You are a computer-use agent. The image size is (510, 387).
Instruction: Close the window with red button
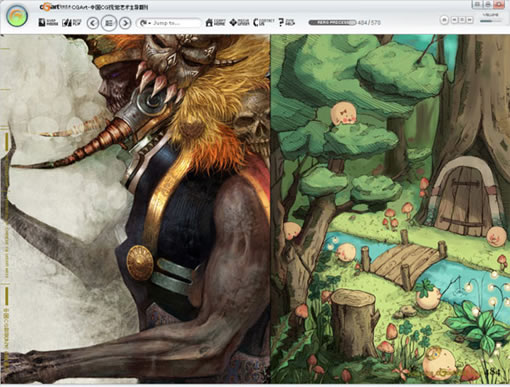coord(499,4)
